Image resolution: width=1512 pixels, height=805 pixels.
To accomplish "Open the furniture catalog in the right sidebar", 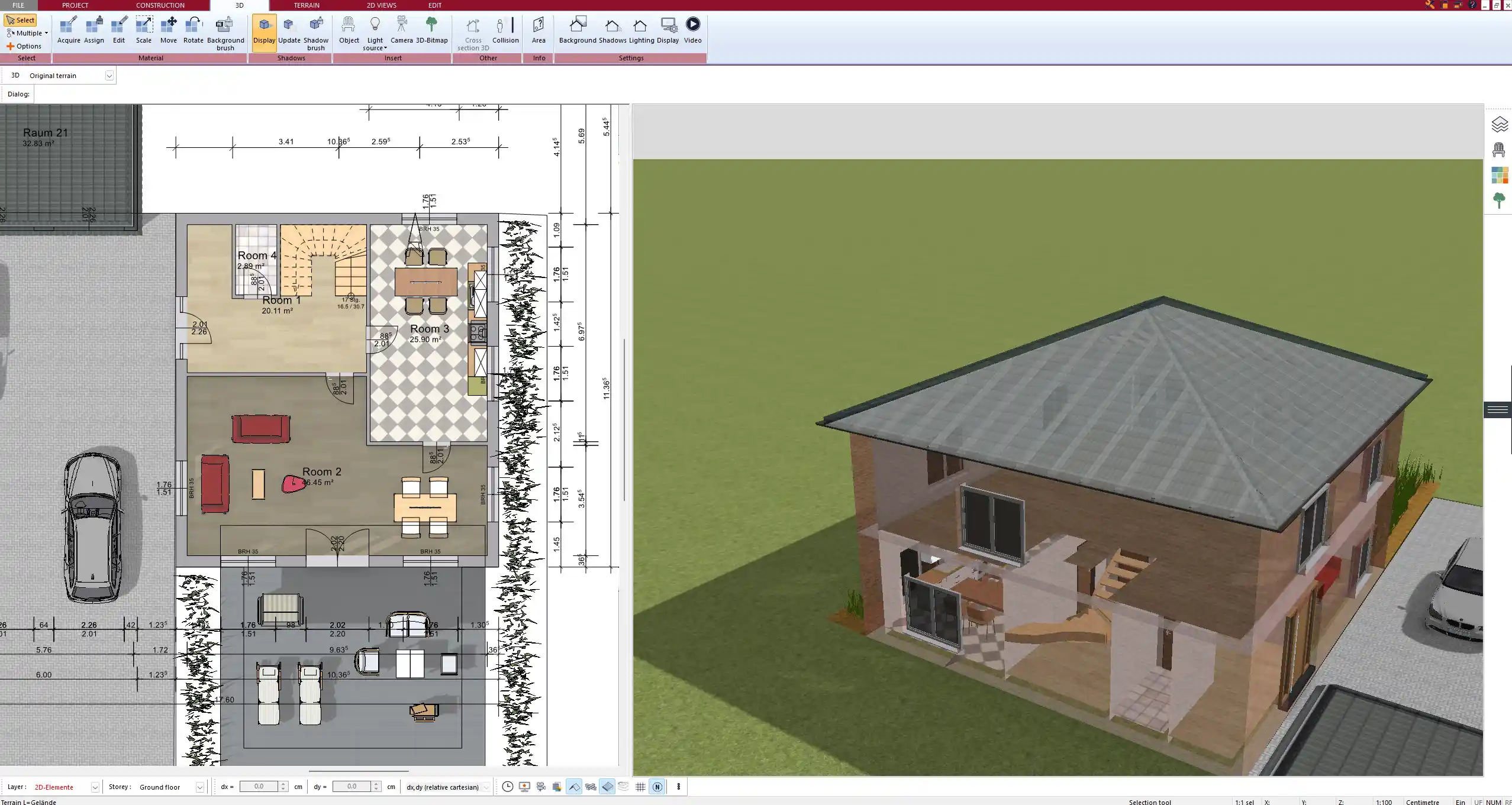I will pyautogui.click(x=1499, y=149).
